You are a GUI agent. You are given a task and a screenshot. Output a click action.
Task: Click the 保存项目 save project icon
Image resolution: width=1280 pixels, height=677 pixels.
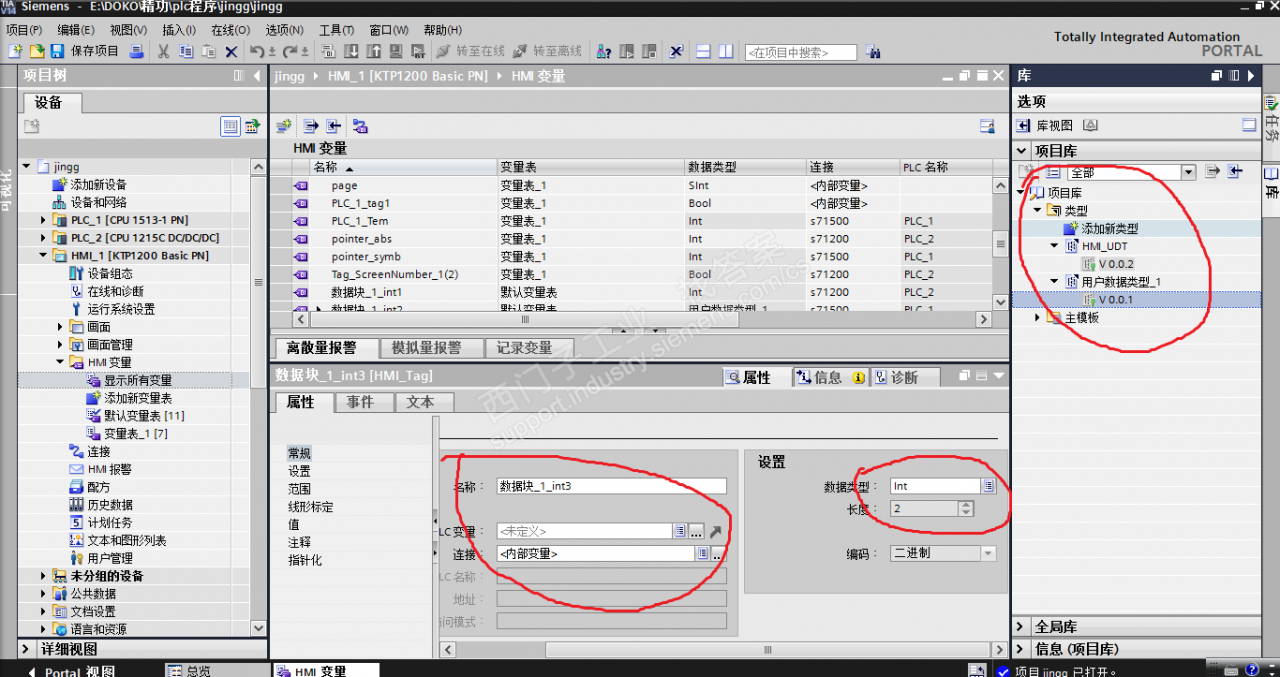pos(57,51)
